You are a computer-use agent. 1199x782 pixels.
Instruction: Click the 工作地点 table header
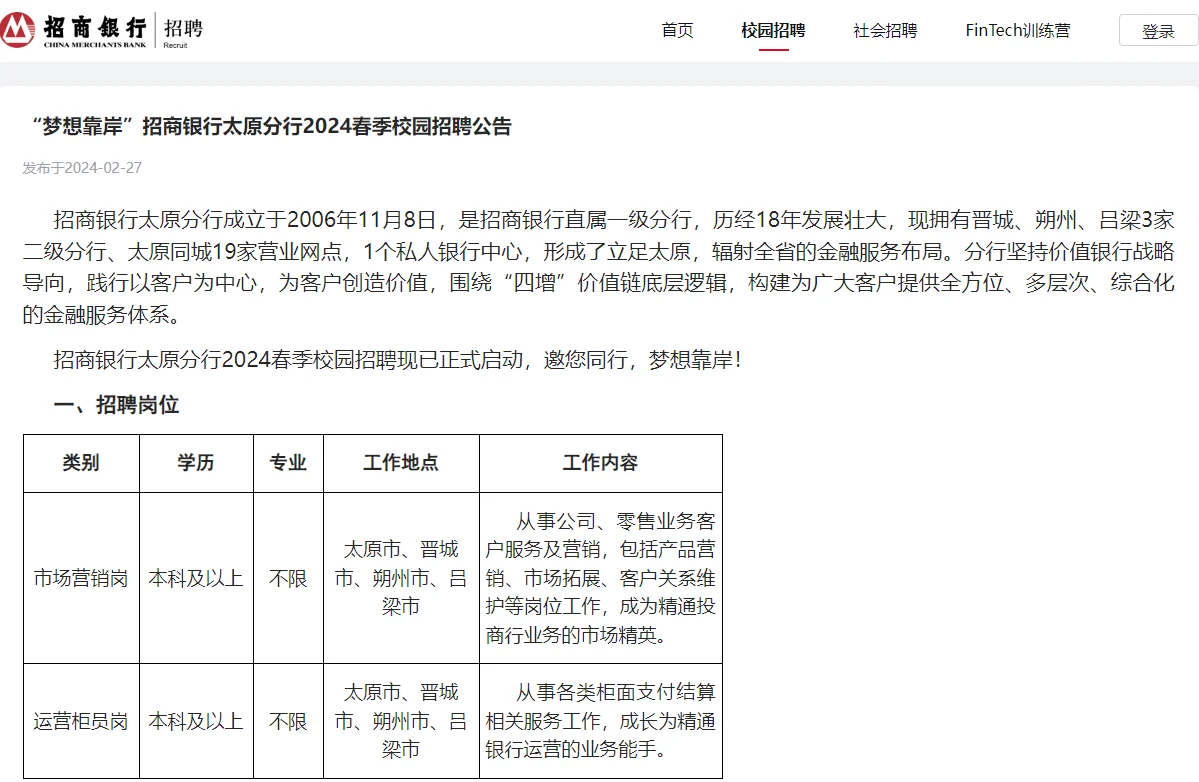tap(401, 463)
